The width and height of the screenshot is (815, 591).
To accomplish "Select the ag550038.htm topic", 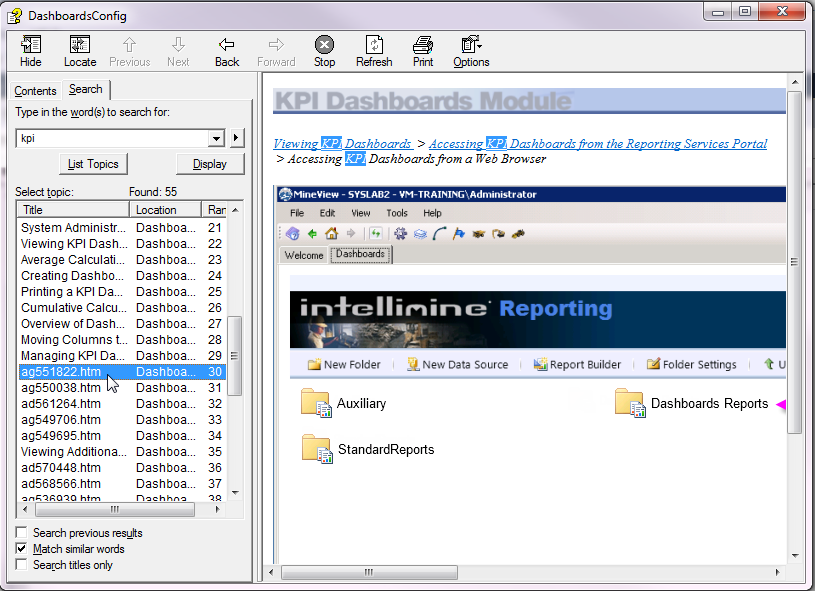I will coord(61,388).
